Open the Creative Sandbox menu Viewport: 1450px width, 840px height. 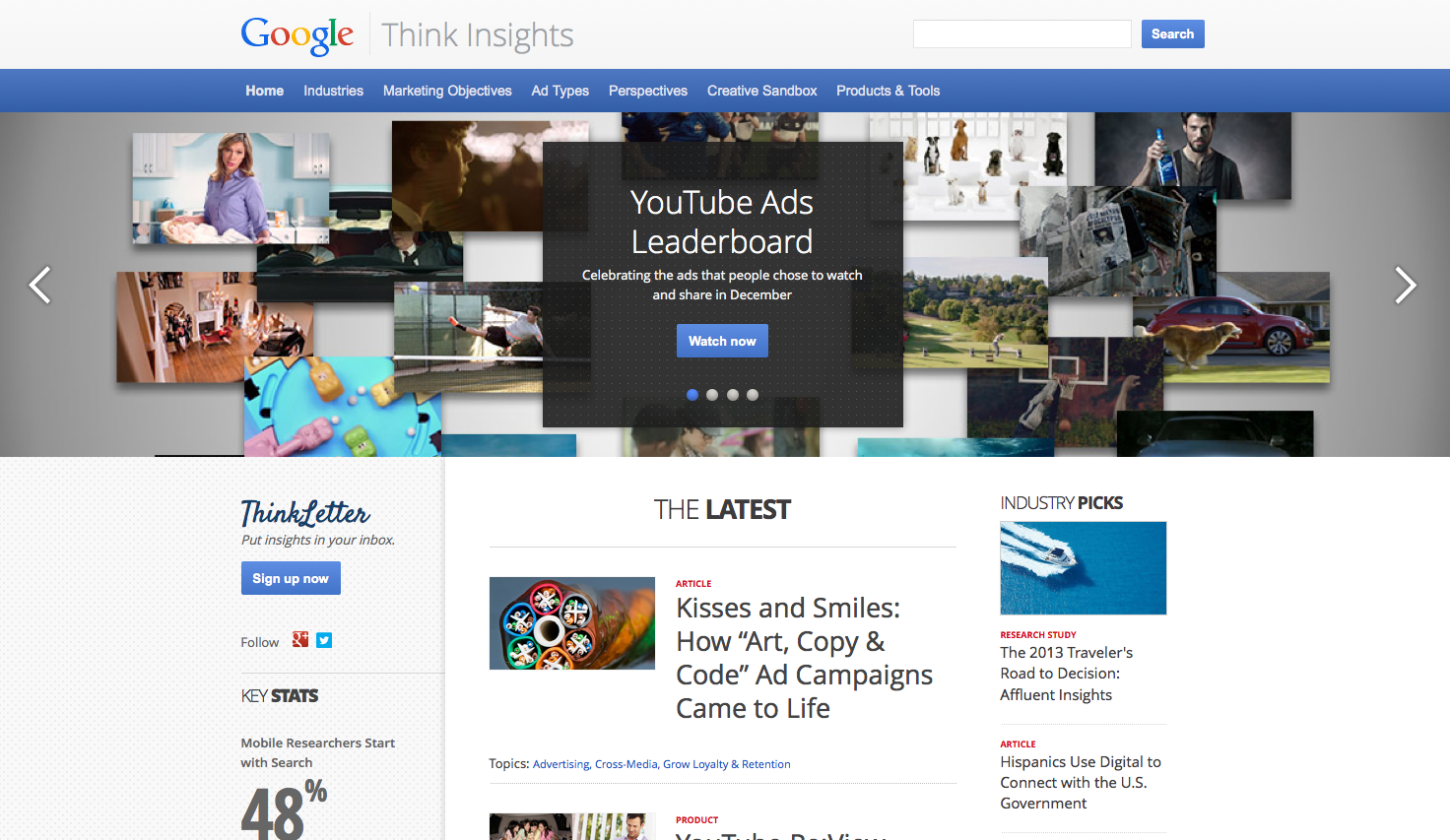coord(762,91)
